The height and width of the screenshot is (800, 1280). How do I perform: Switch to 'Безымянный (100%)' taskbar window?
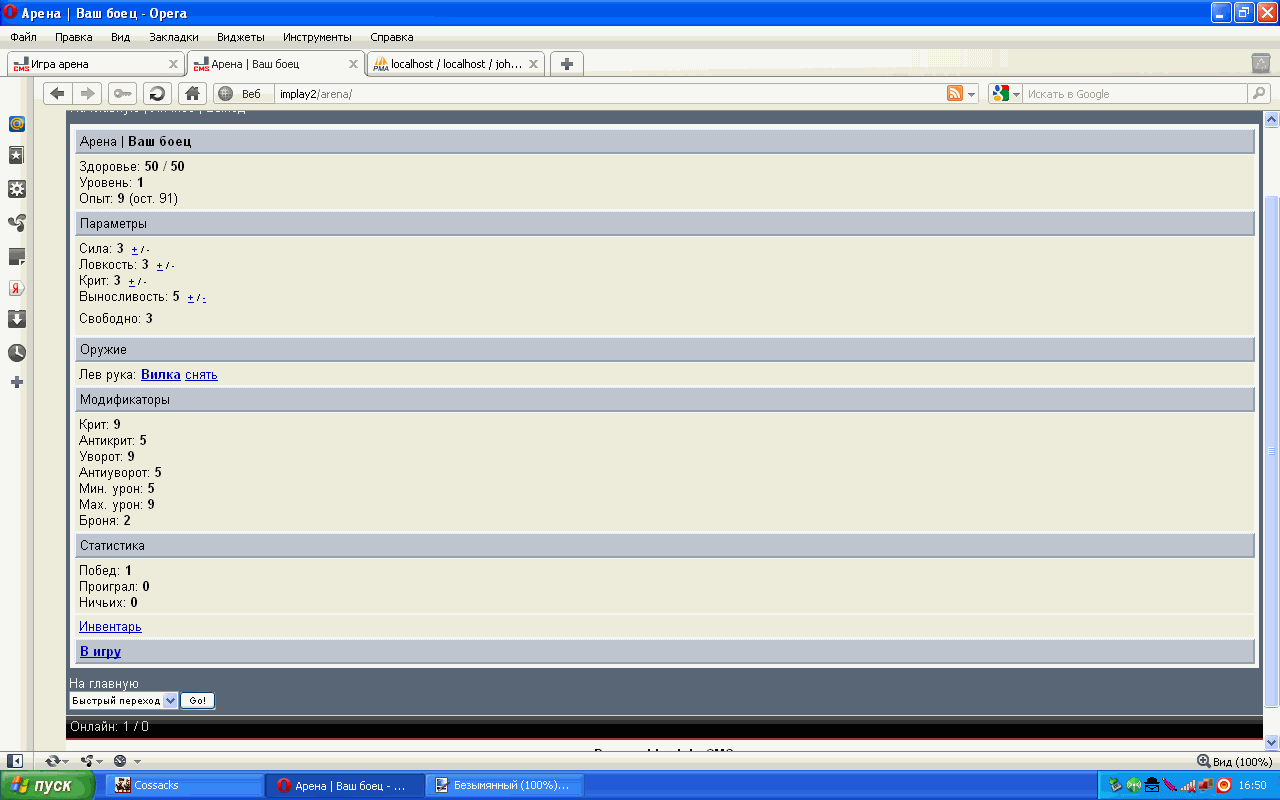[x=505, y=786]
